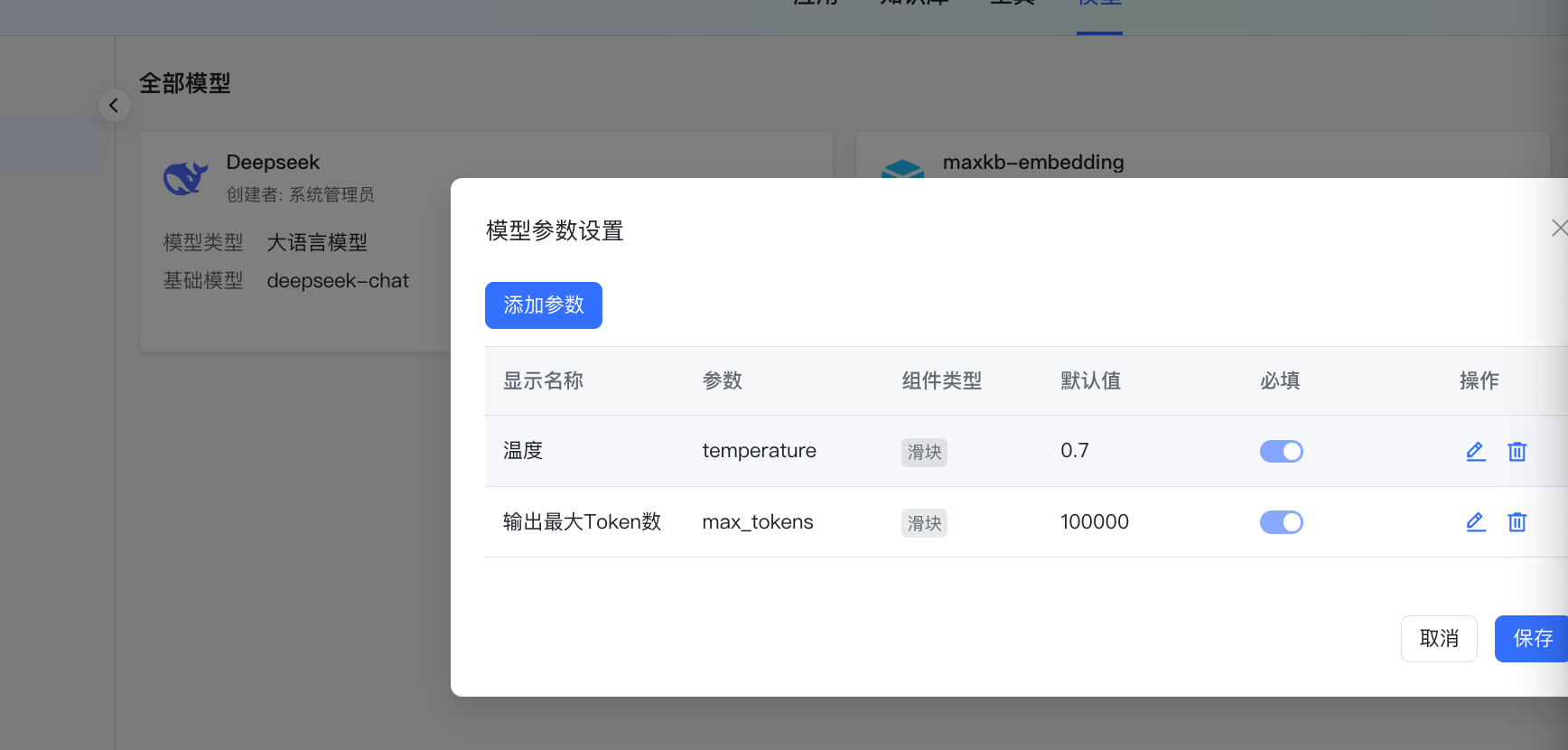Click the maxkb-embedding model icon

click(901, 169)
